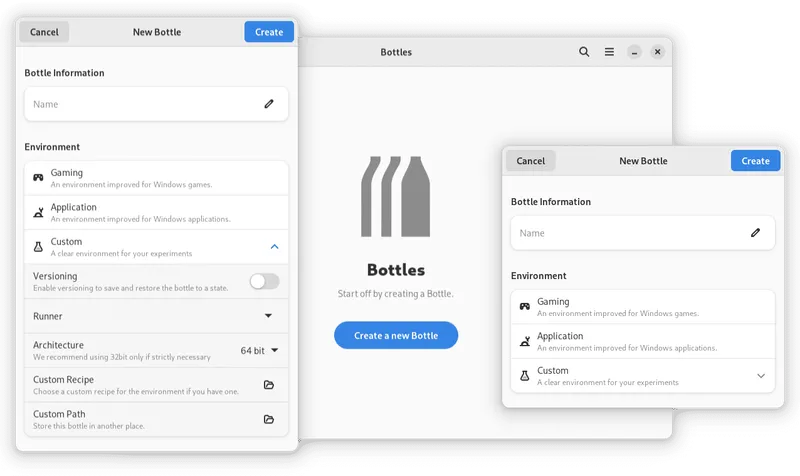
Task: Open the Runner dropdown
Action: [x=156, y=316]
